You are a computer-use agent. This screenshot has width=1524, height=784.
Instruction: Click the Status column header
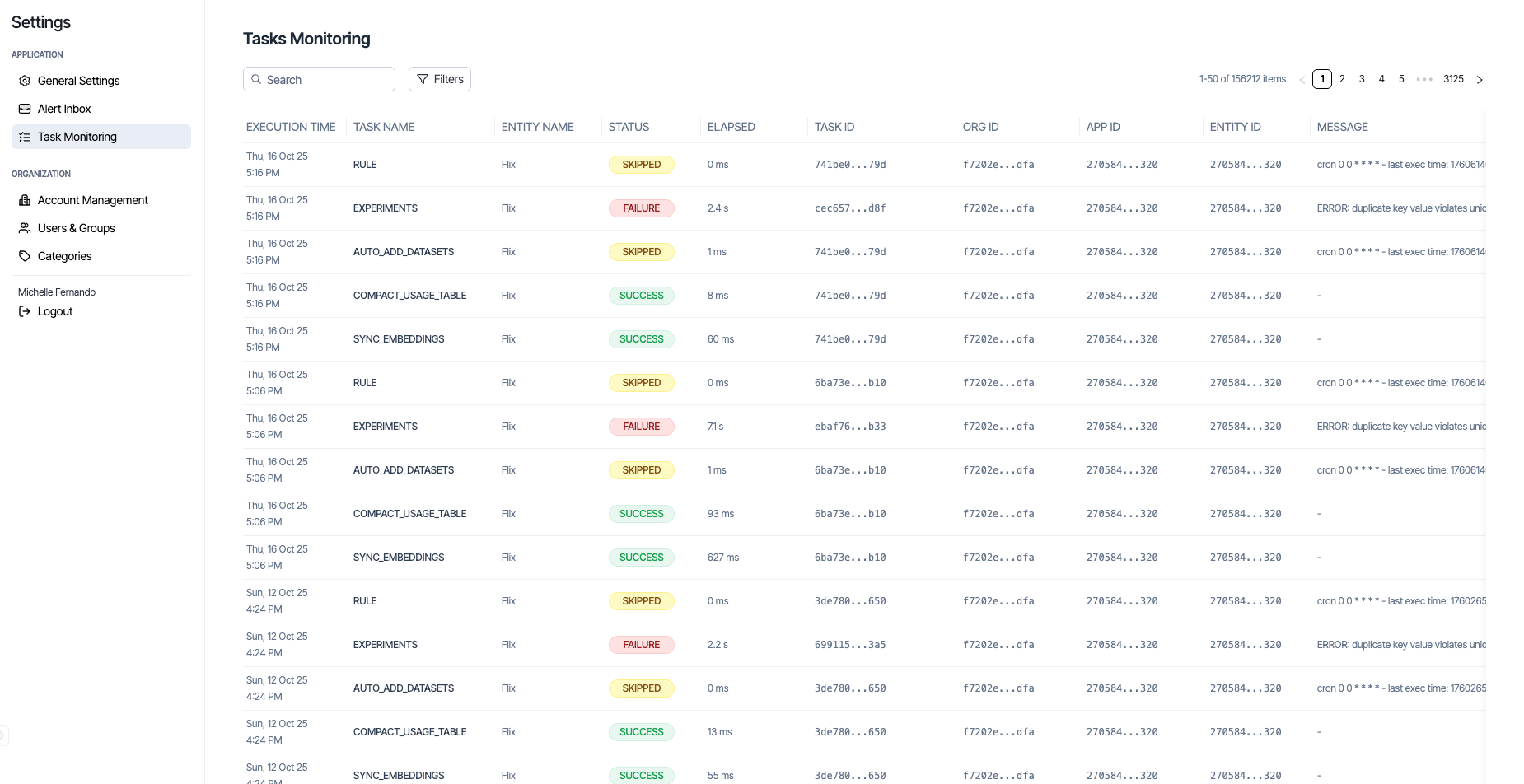pyautogui.click(x=629, y=127)
